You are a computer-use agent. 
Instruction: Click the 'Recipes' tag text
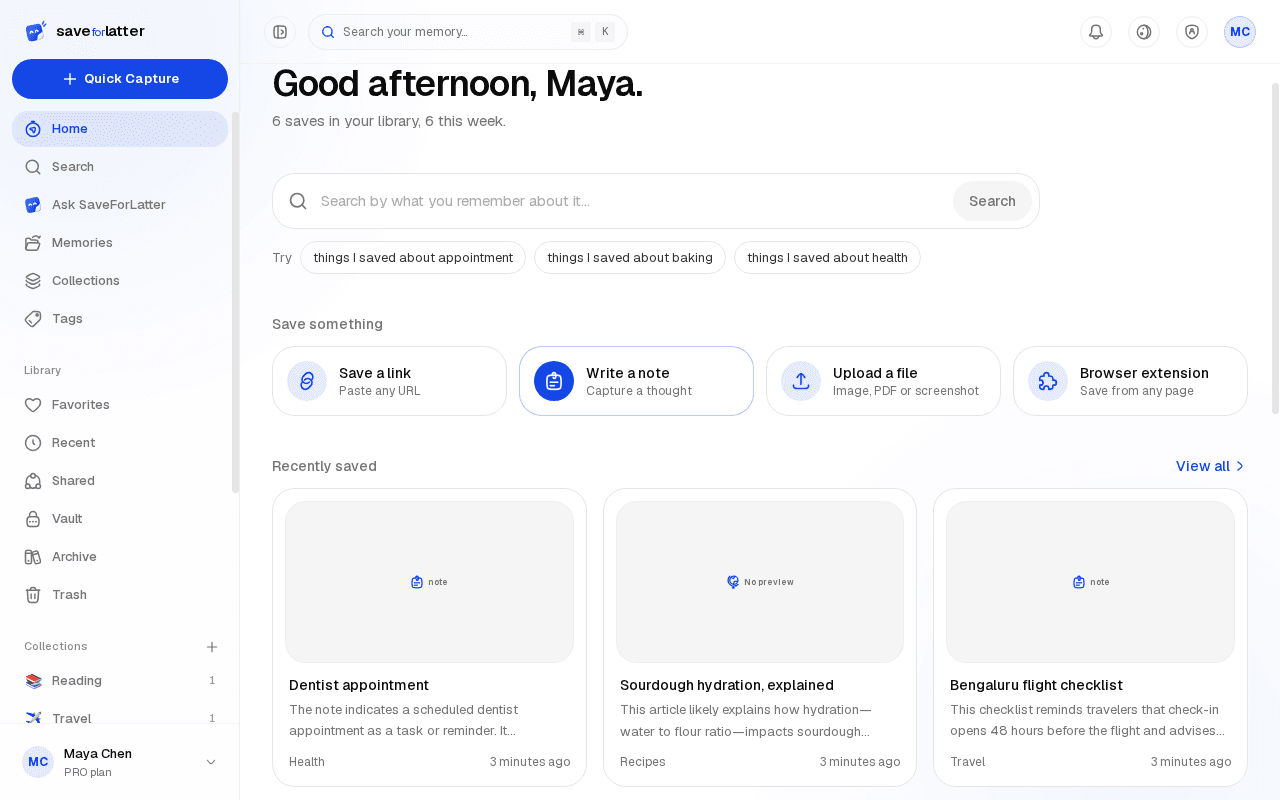point(643,762)
